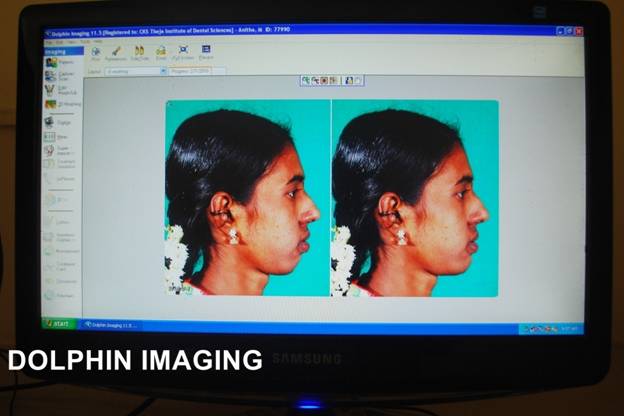
Task: Click the Print toolbar icon
Action: (x=96, y=54)
